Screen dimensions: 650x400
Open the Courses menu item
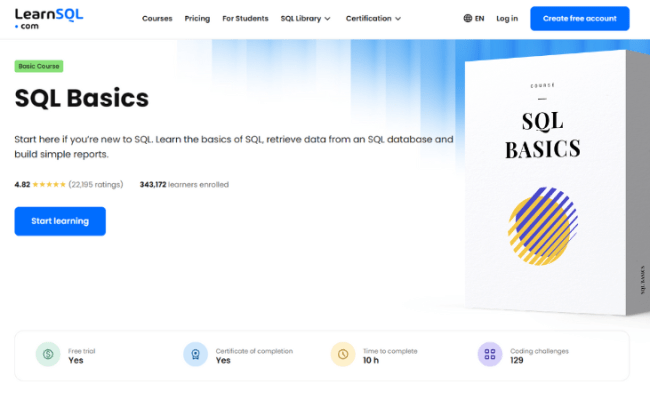coord(157,19)
